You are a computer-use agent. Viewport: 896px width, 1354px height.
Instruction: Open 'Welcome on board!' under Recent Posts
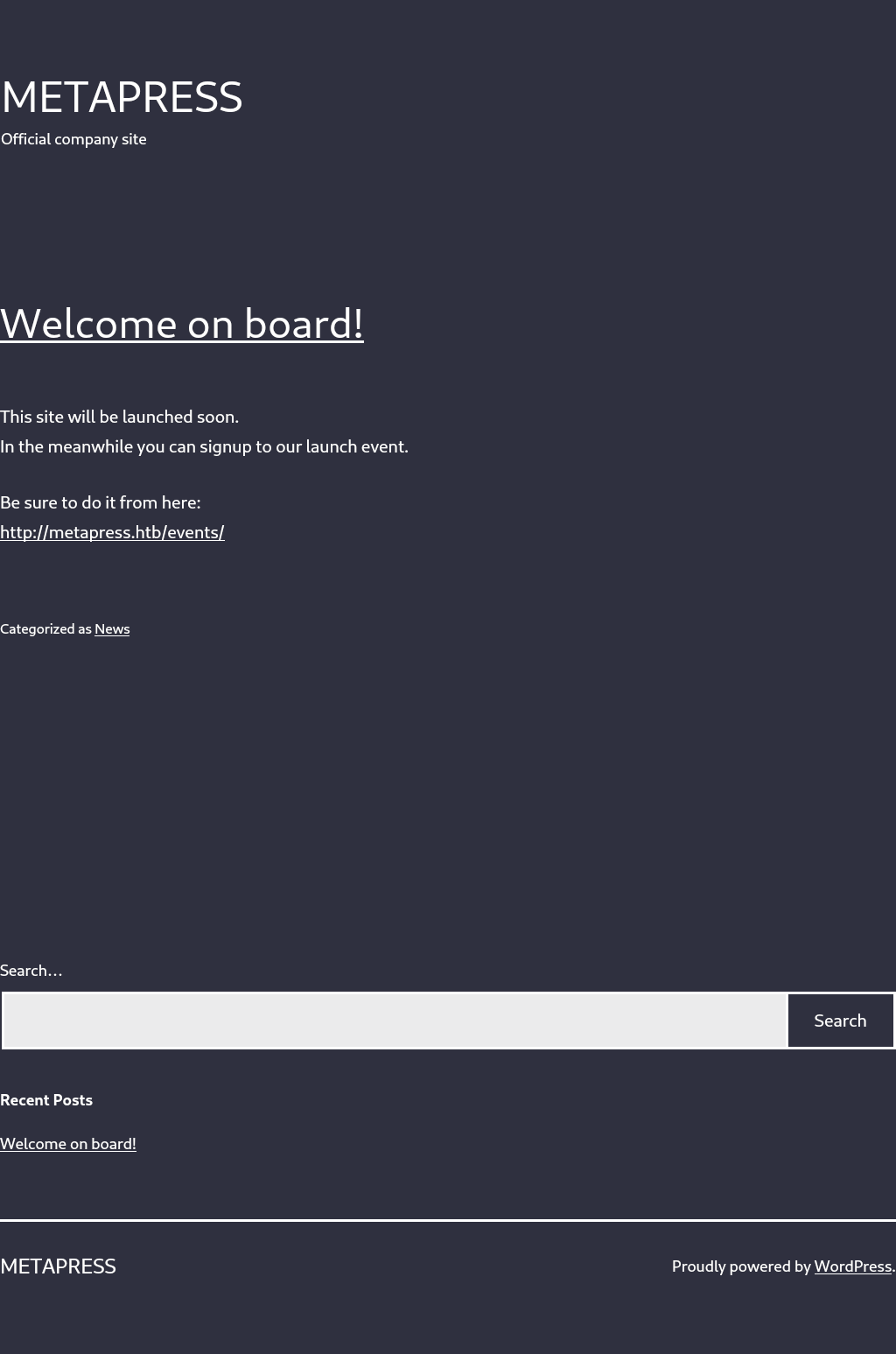(68, 1144)
